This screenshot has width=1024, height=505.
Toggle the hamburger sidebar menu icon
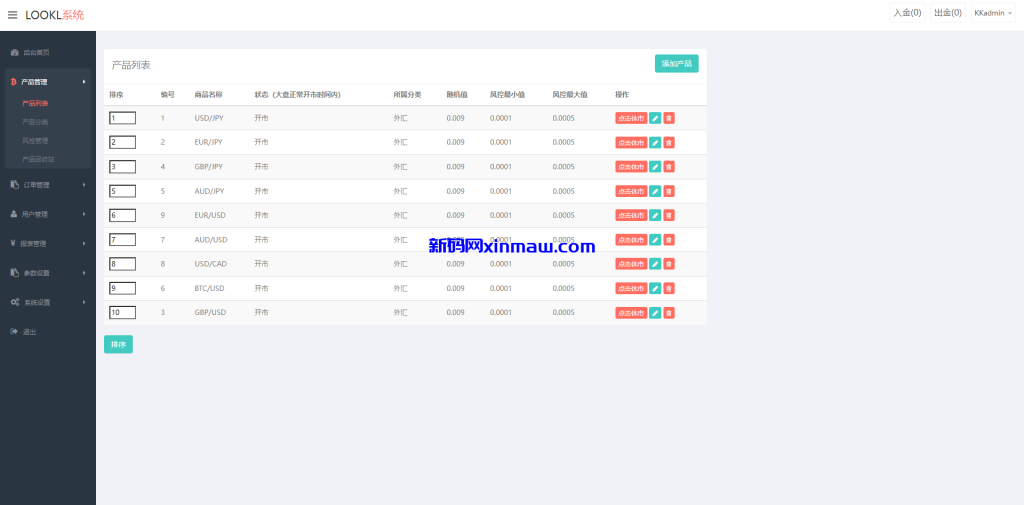[x=12, y=15]
